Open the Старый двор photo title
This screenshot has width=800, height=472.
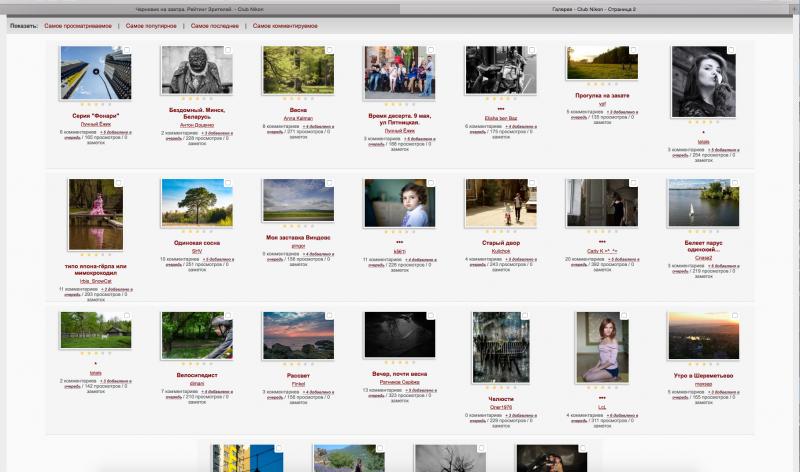(501, 243)
